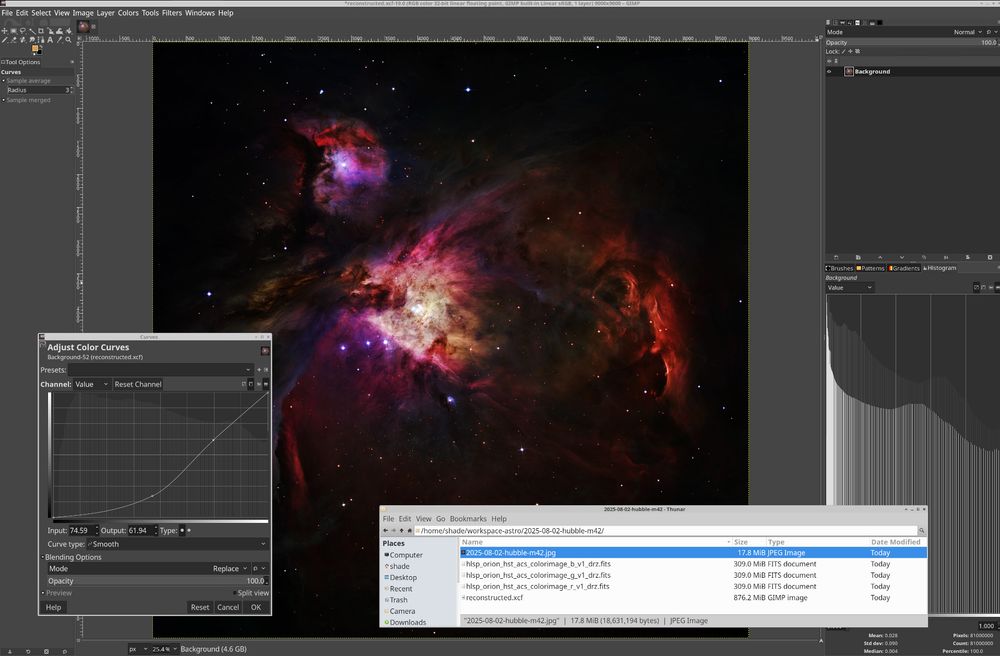The image size is (1000, 656).
Task: Switch to the Gradients tab
Action: [904, 268]
